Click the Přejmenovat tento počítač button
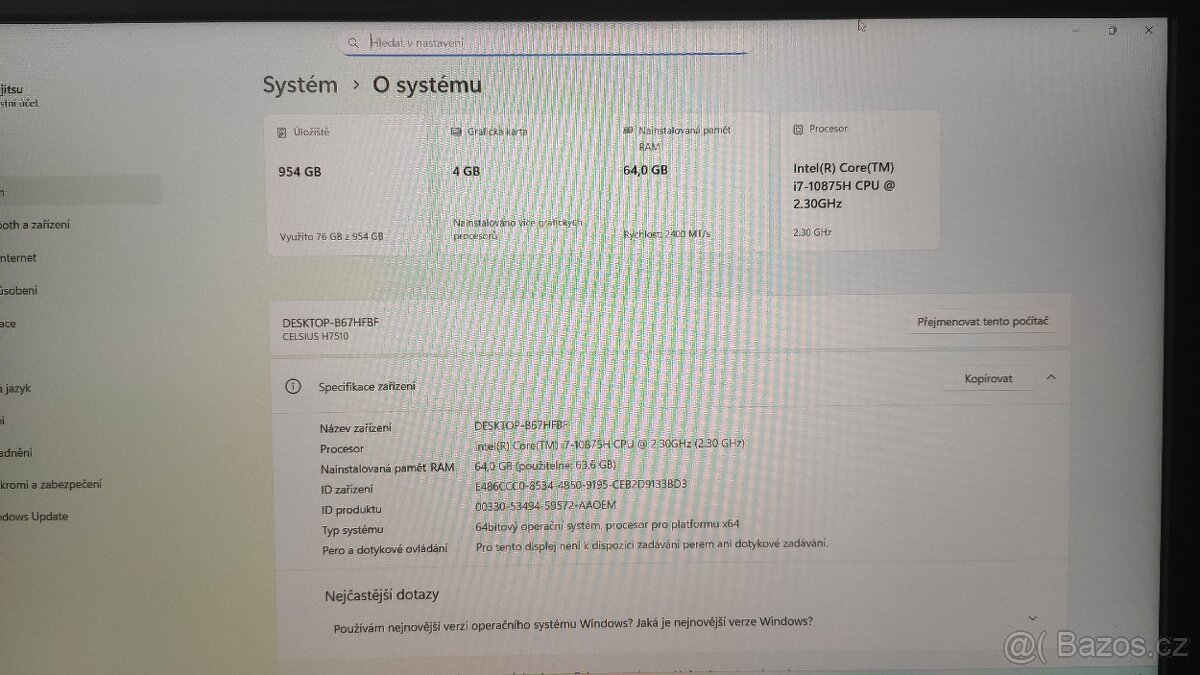The image size is (1200, 675). (982, 321)
